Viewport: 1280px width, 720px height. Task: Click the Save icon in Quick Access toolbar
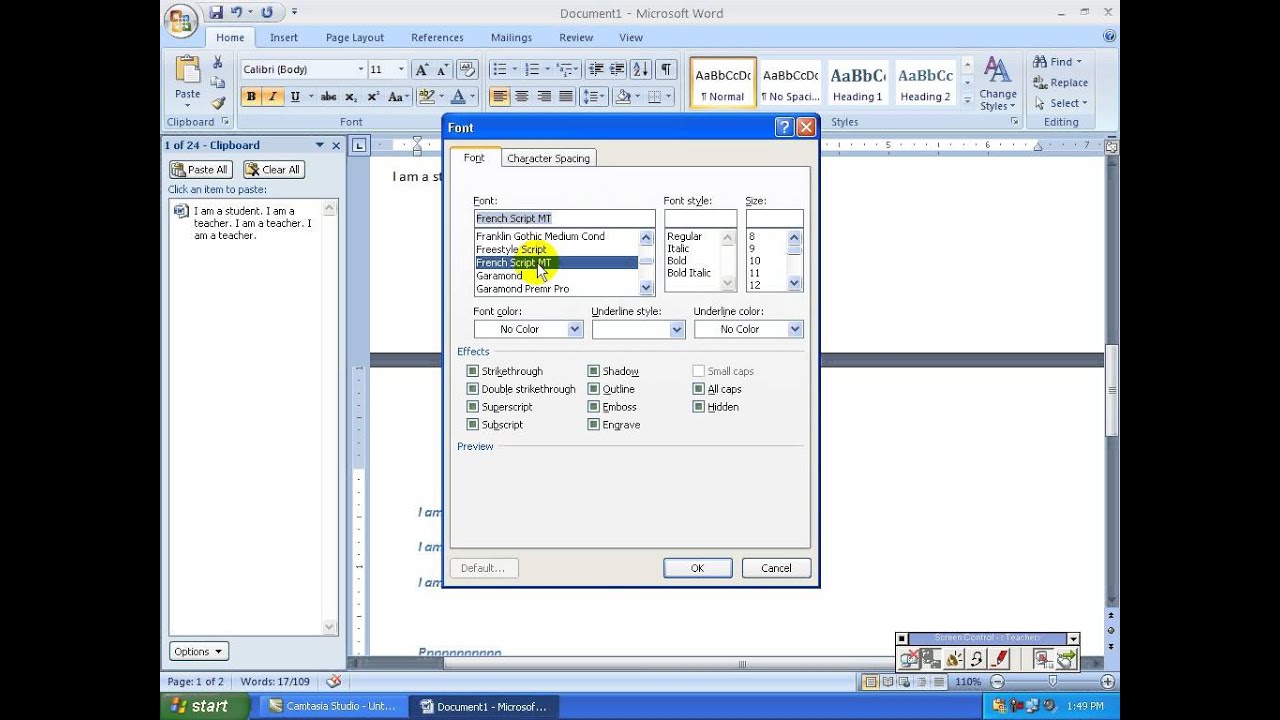(216, 13)
